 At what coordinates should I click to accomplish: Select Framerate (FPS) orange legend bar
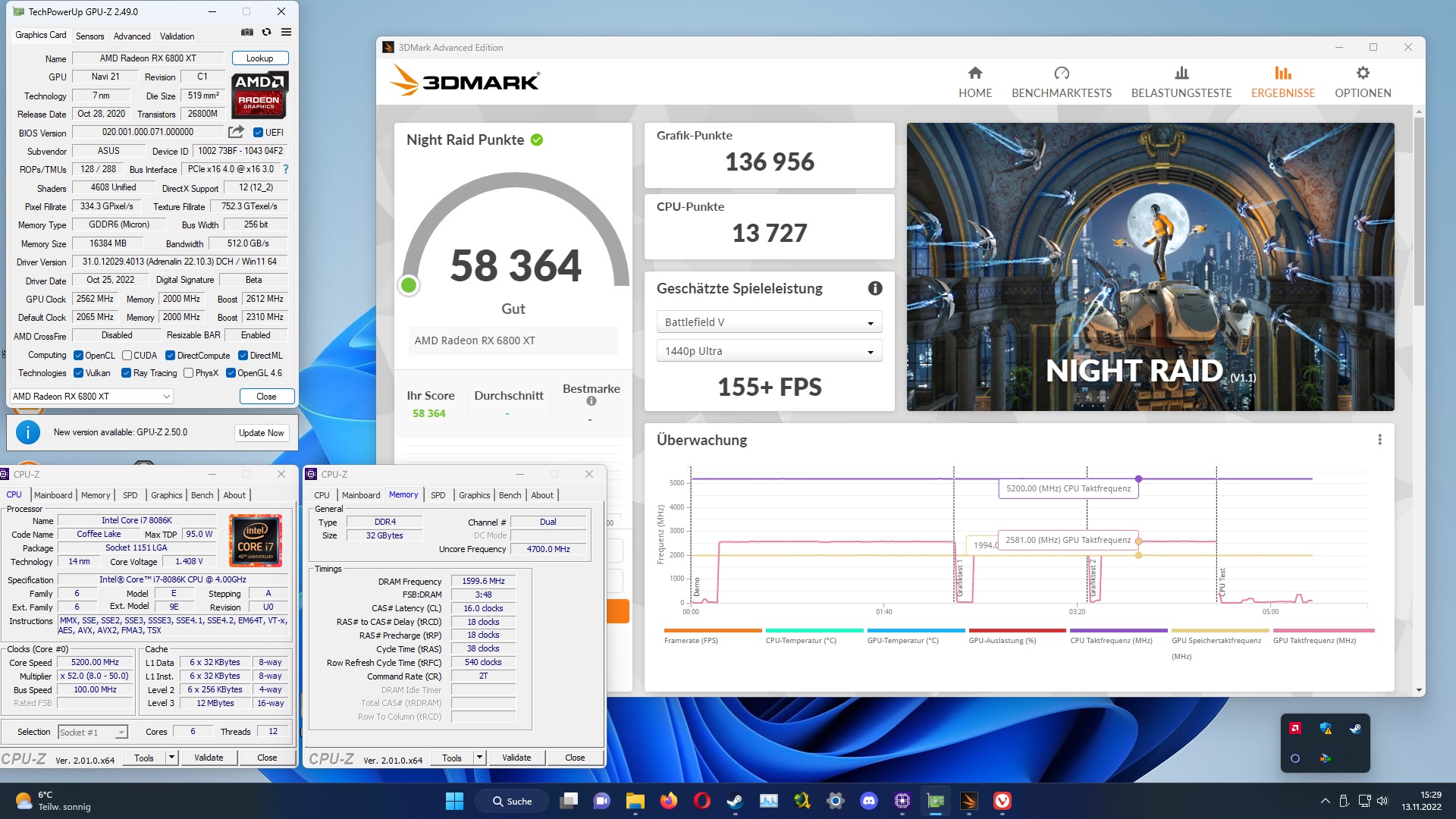coord(713,630)
